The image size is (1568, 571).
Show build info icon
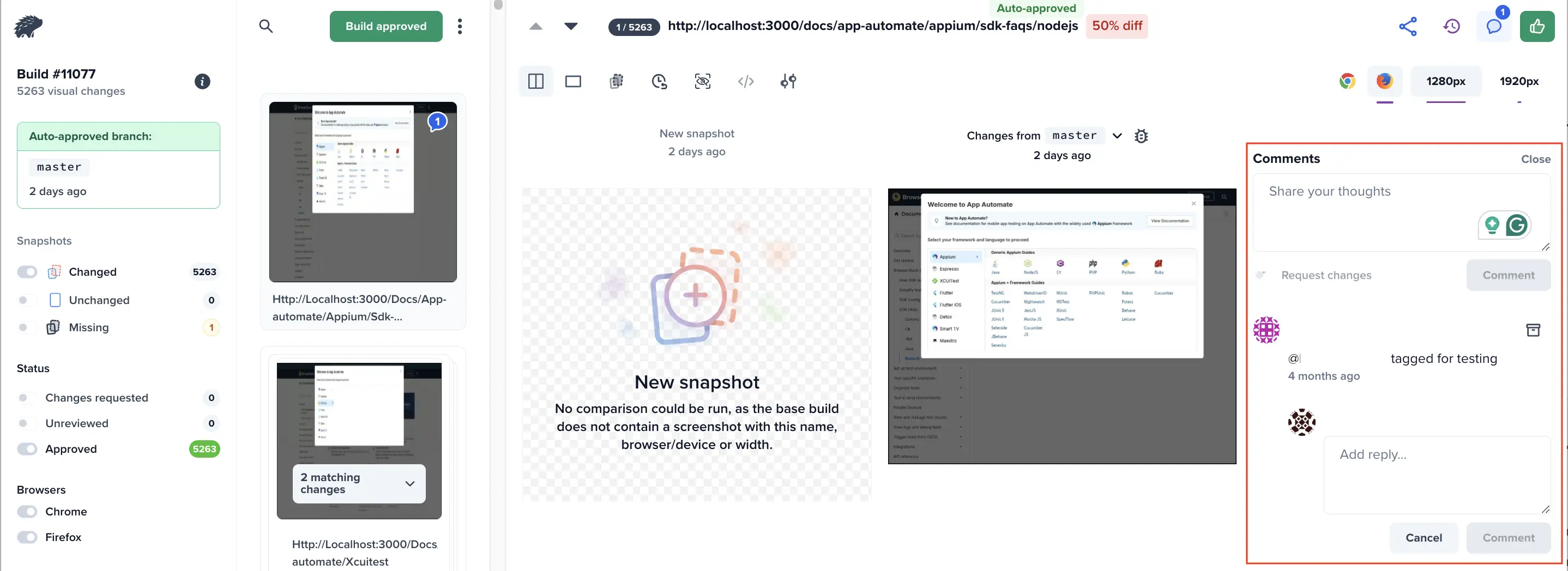pos(202,82)
